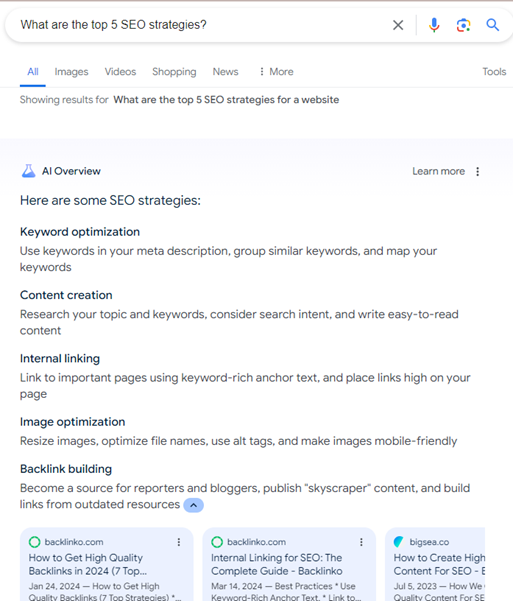Open Learn more about AI Overview
Screen dimensions: 513x601
click(x=438, y=171)
